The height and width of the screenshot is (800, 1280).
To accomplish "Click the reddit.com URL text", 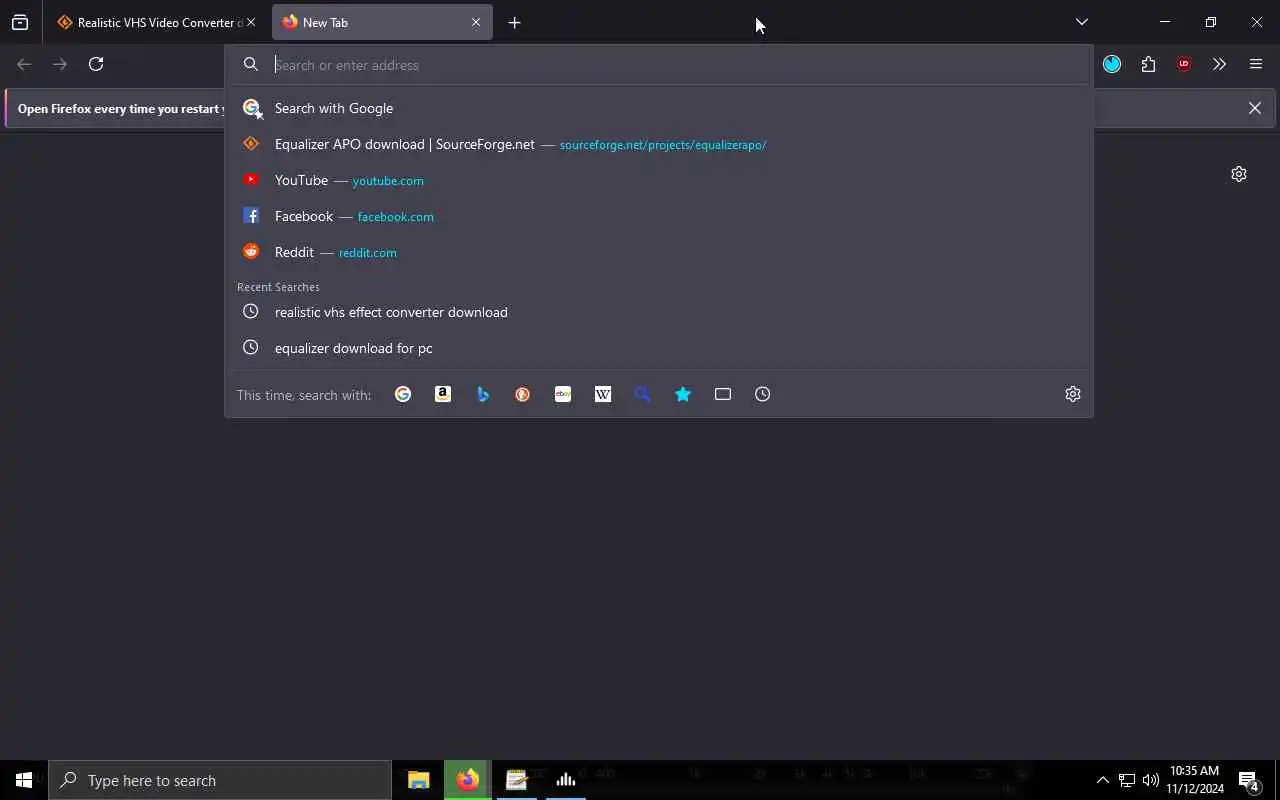I will pyautogui.click(x=368, y=253).
